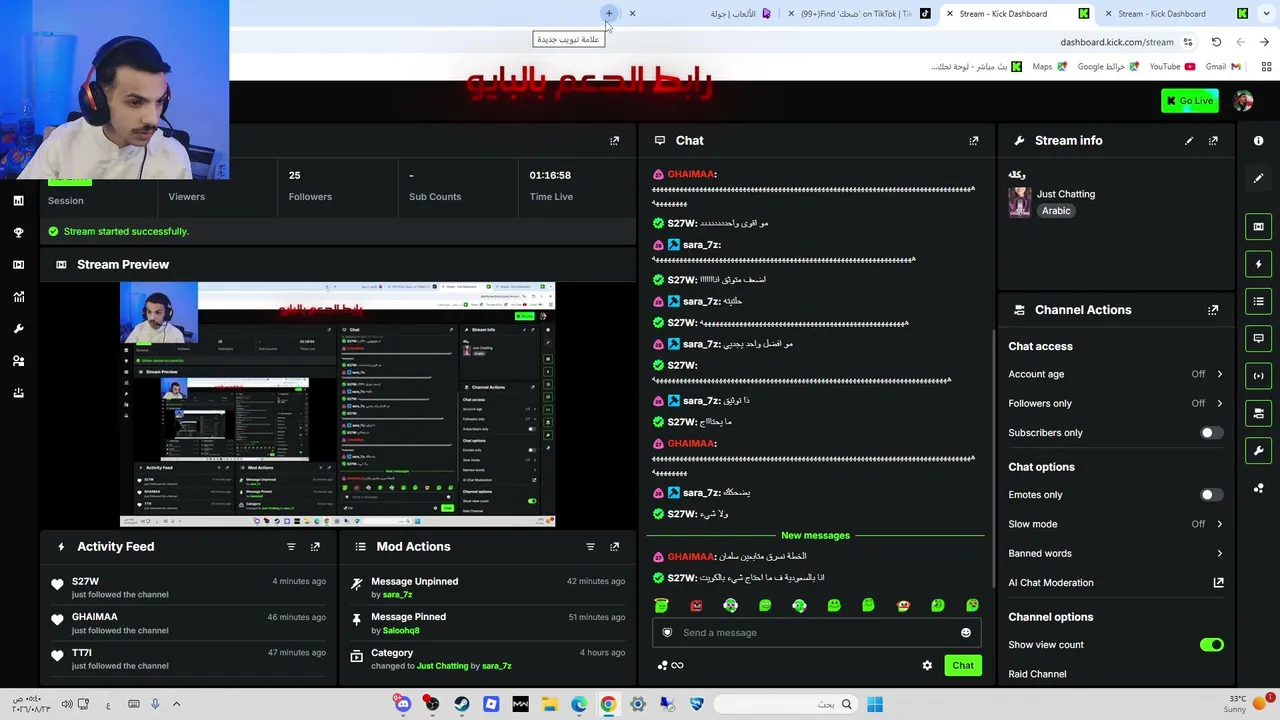
Task: Pop out the Channel Actions panel
Action: pos(1213,310)
